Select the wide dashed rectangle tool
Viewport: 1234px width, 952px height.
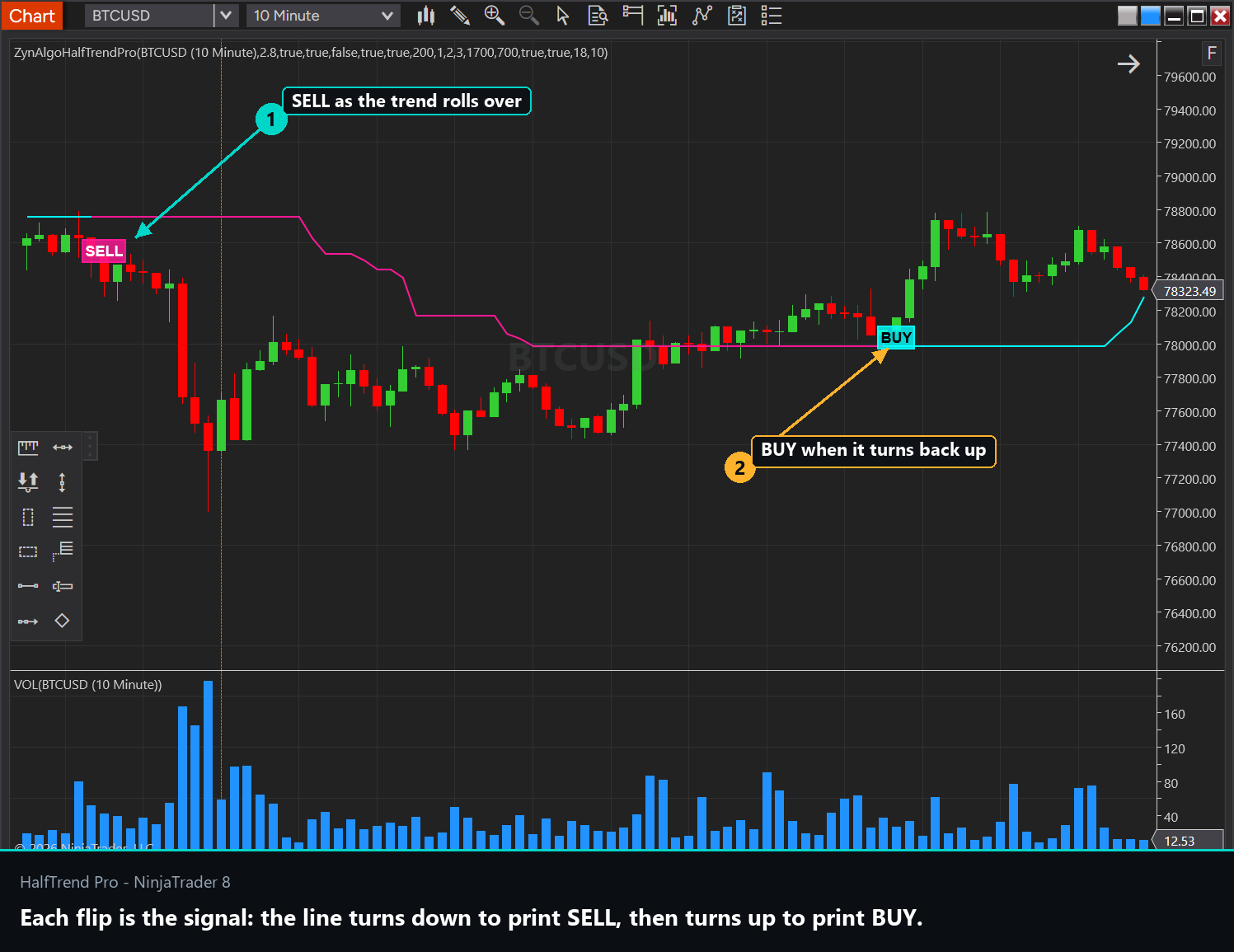pos(28,551)
